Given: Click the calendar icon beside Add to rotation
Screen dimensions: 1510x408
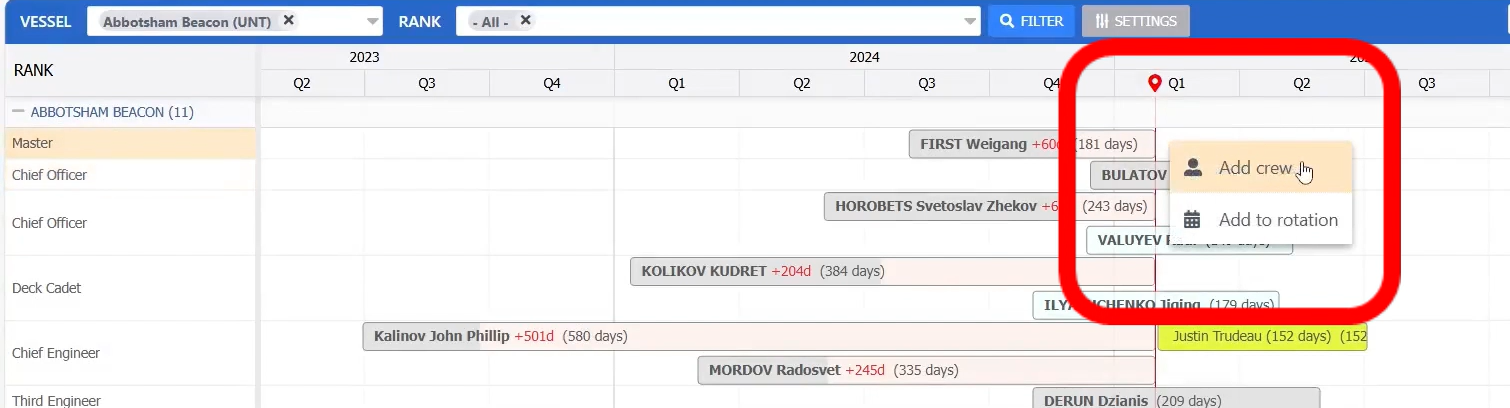Looking at the screenshot, I should [1192, 220].
